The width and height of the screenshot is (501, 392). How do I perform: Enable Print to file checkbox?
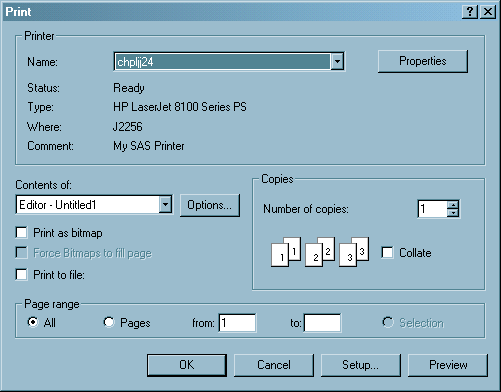click(x=21, y=275)
